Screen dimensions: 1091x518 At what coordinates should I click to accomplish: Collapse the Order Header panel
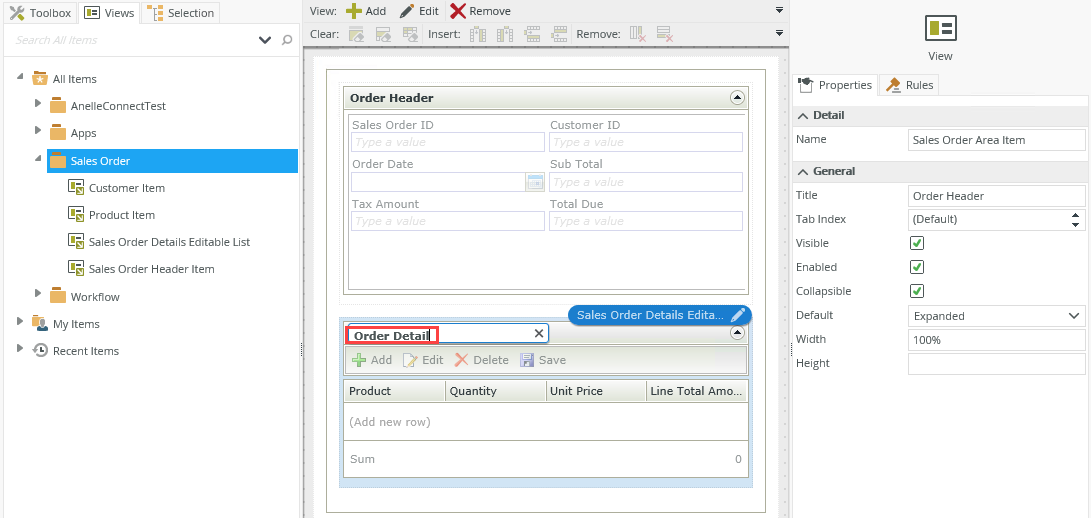pos(737,98)
